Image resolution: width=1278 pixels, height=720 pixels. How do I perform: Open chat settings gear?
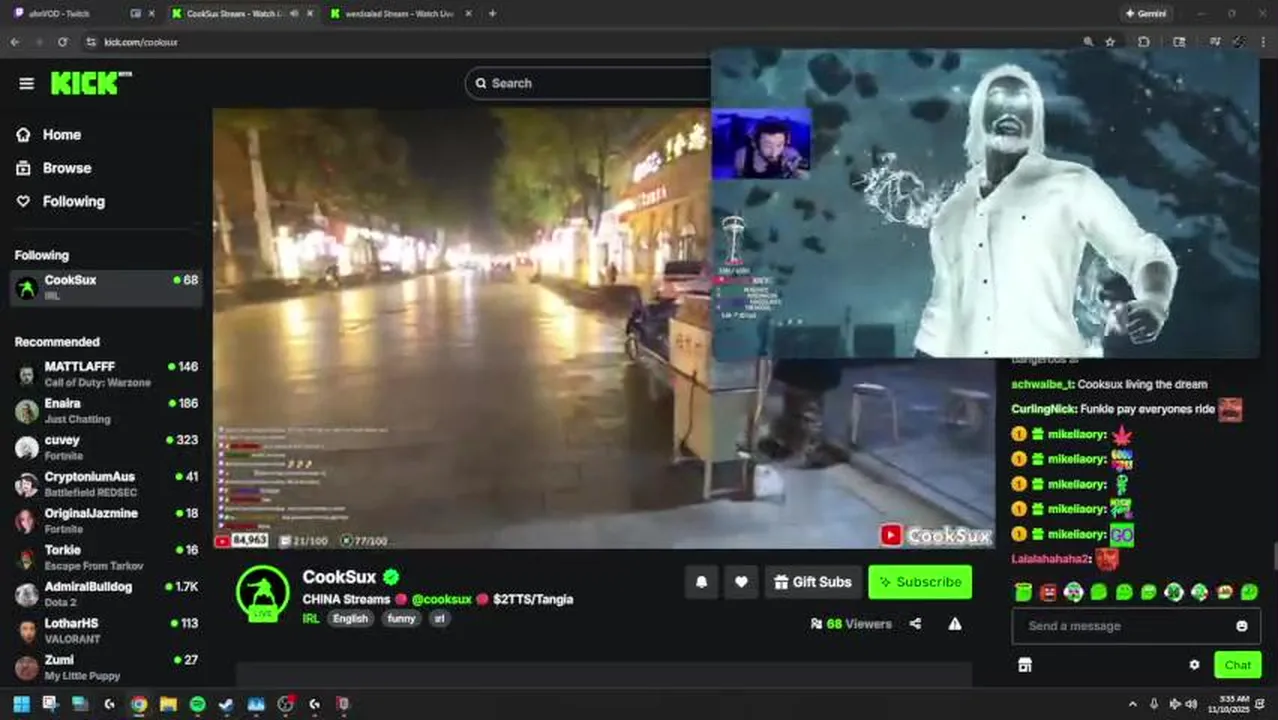click(1194, 665)
